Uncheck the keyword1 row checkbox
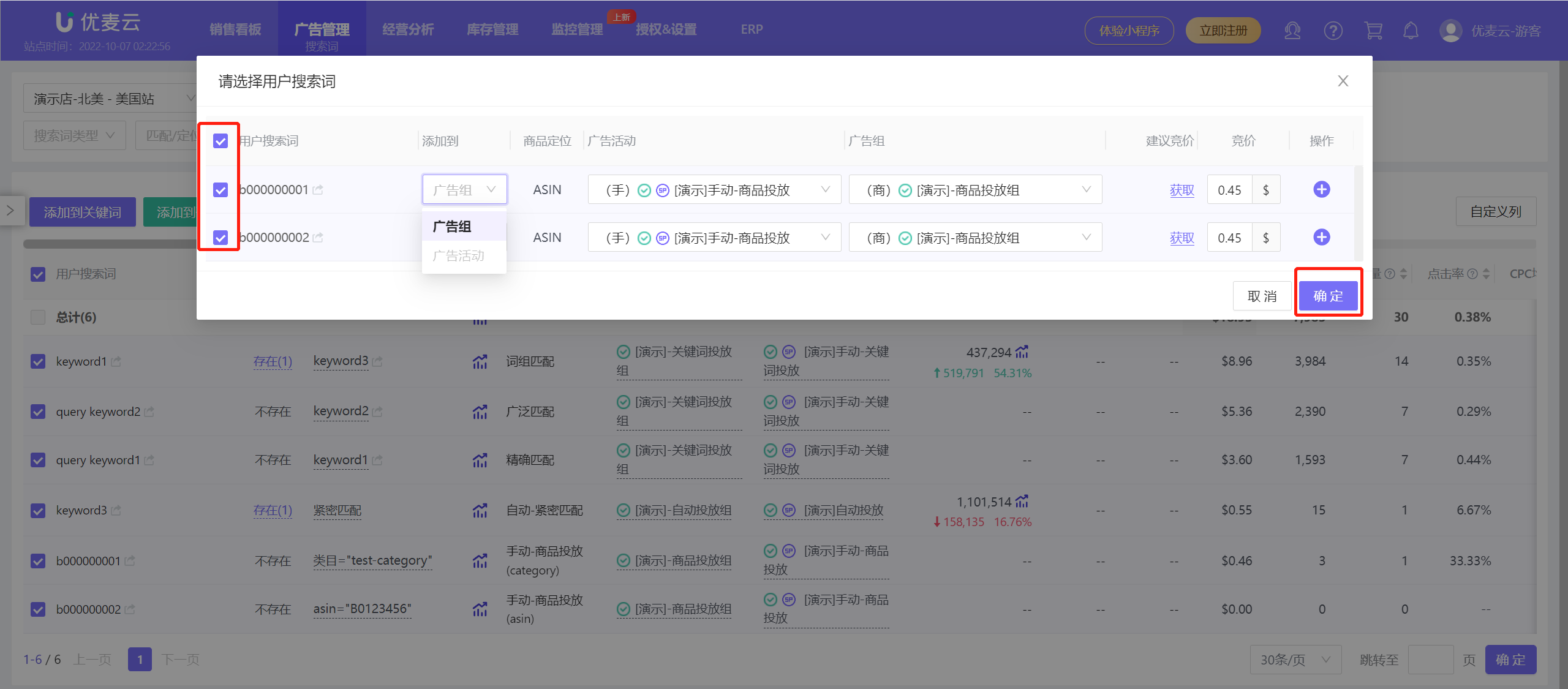The width and height of the screenshot is (1568, 689). (x=38, y=362)
